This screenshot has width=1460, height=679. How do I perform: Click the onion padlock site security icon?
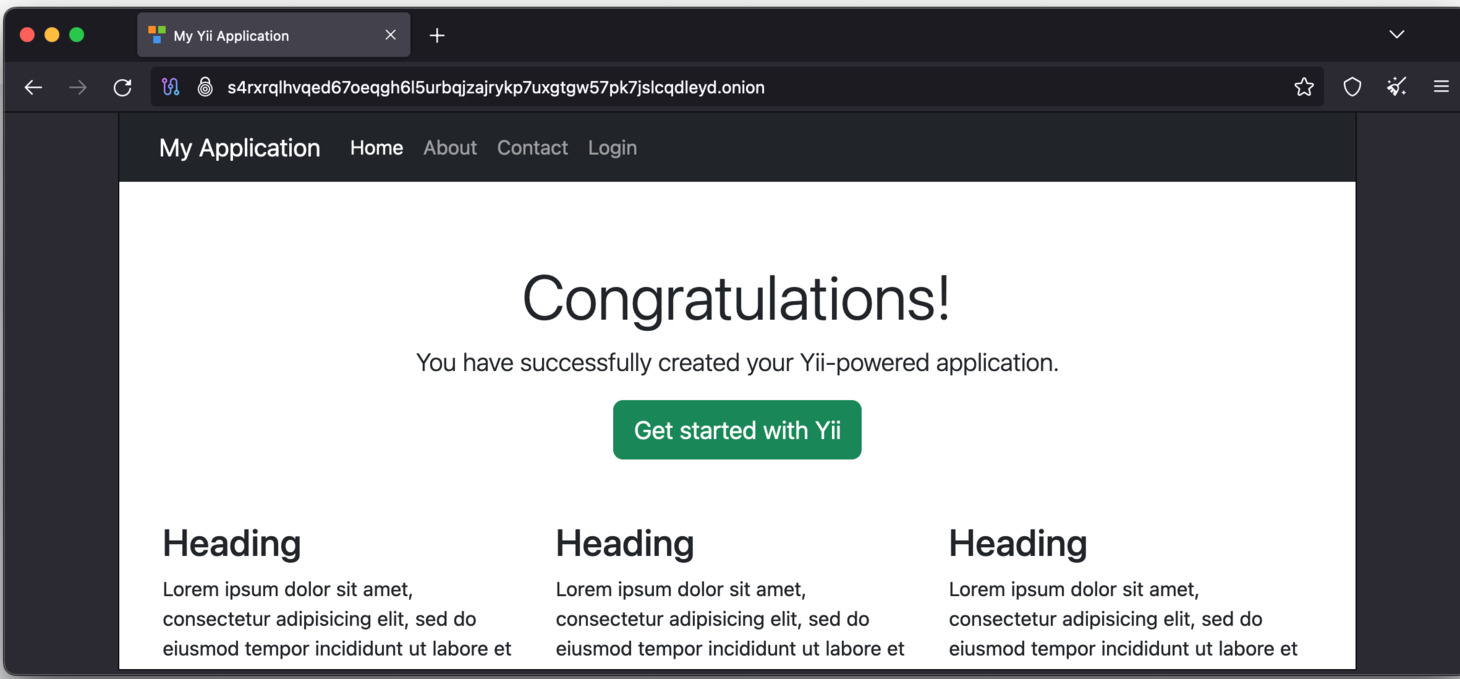pyautogui.click(x=205, y=87)
